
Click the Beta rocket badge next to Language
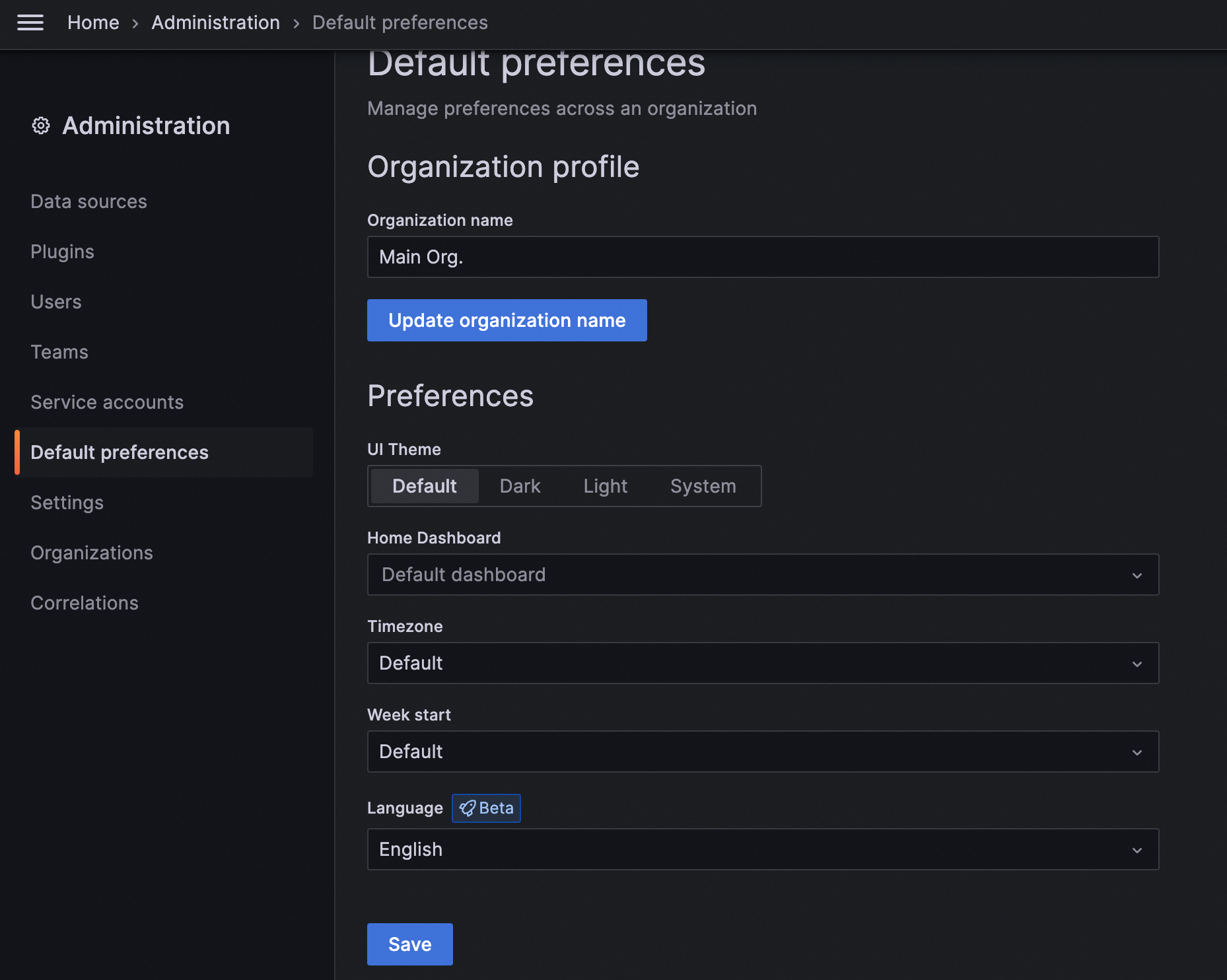click(486, 808)
